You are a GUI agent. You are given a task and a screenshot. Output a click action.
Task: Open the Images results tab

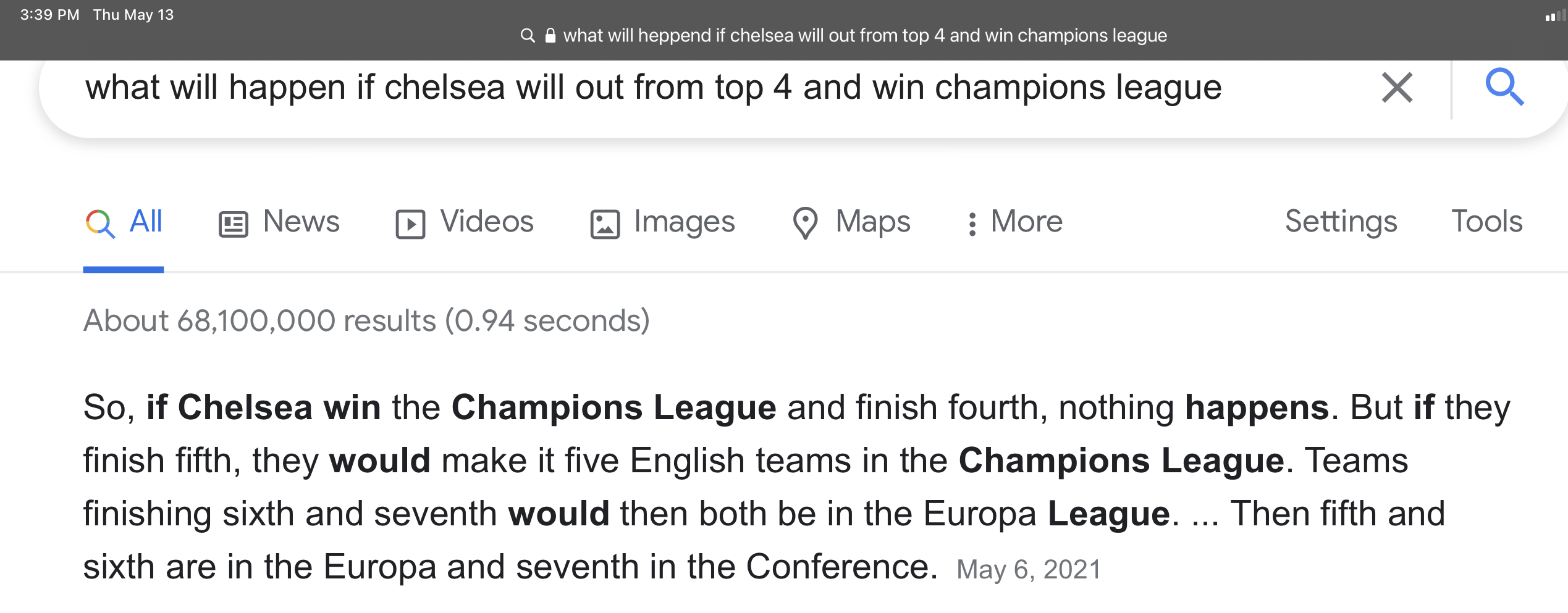684,222
